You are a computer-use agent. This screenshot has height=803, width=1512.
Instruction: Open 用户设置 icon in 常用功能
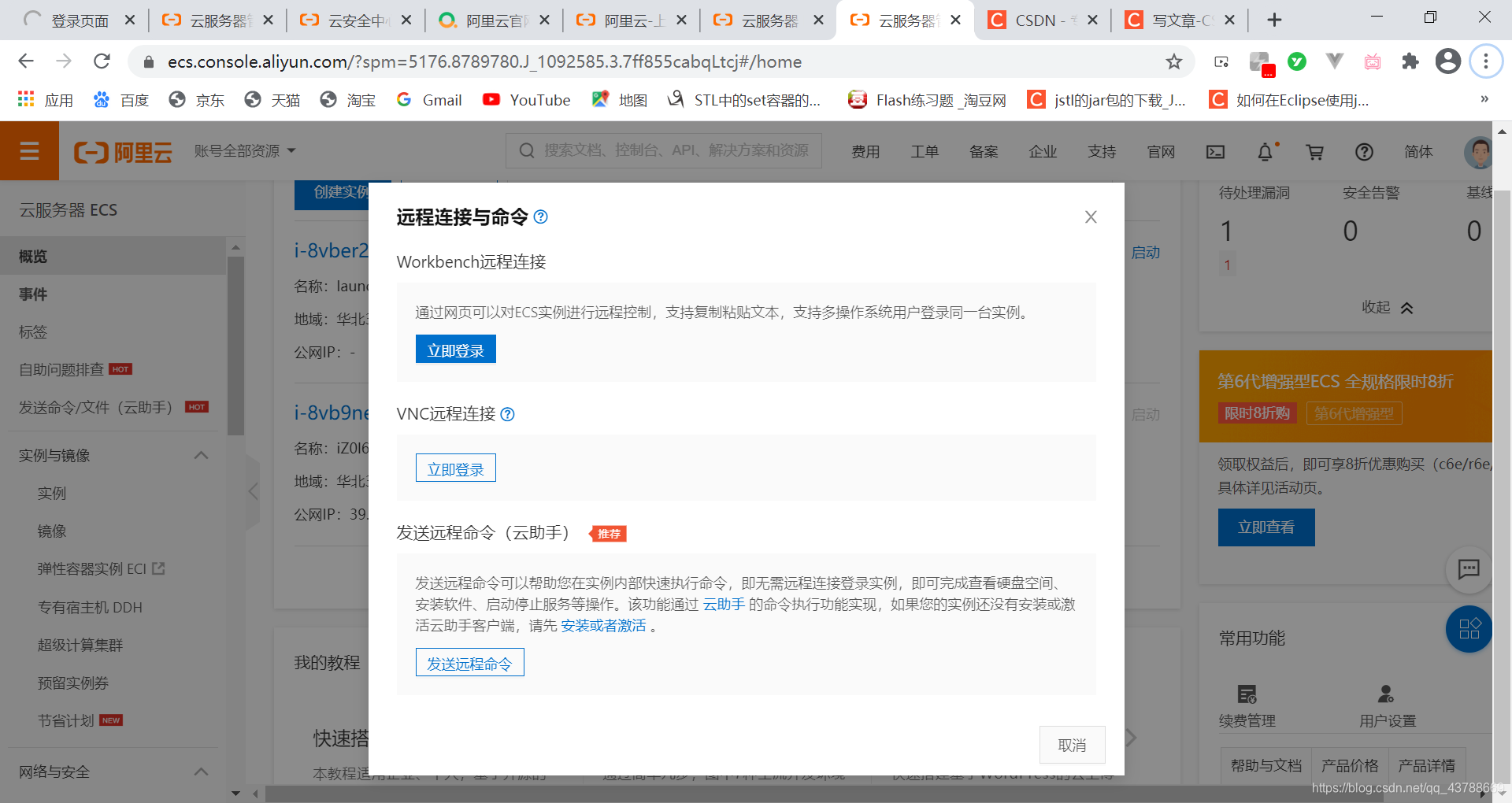click(x=1386, y=694)
